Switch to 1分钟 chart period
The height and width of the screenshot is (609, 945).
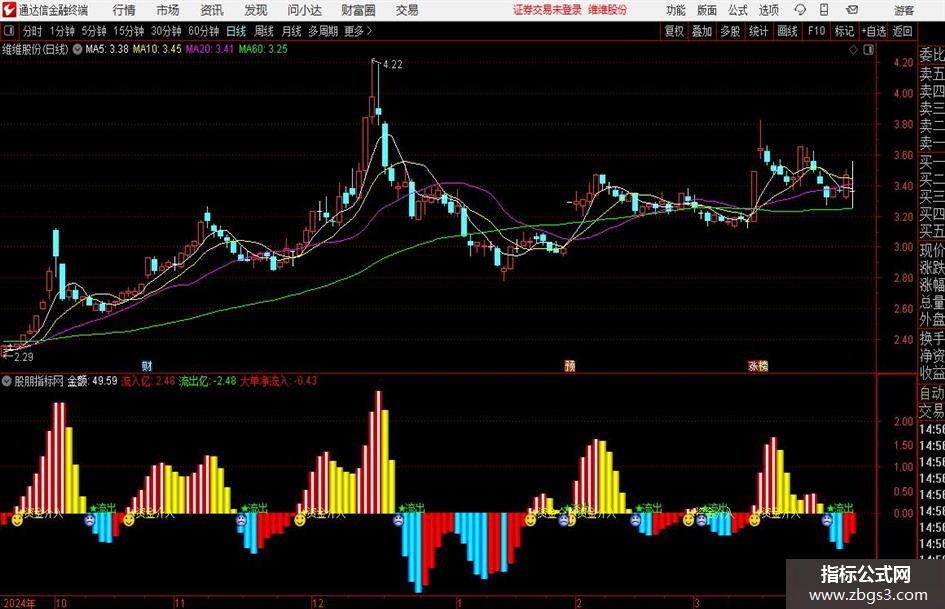click(x=62, y=31)
